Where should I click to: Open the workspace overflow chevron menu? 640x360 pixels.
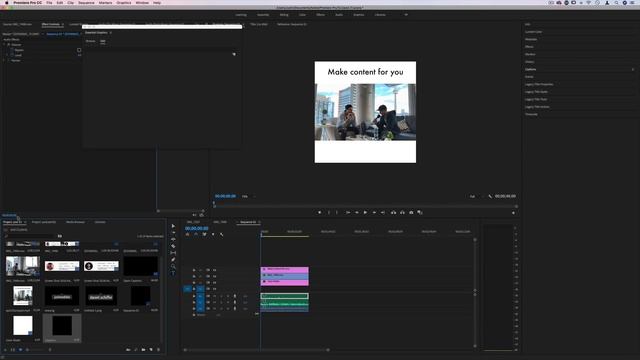[406, 15]
